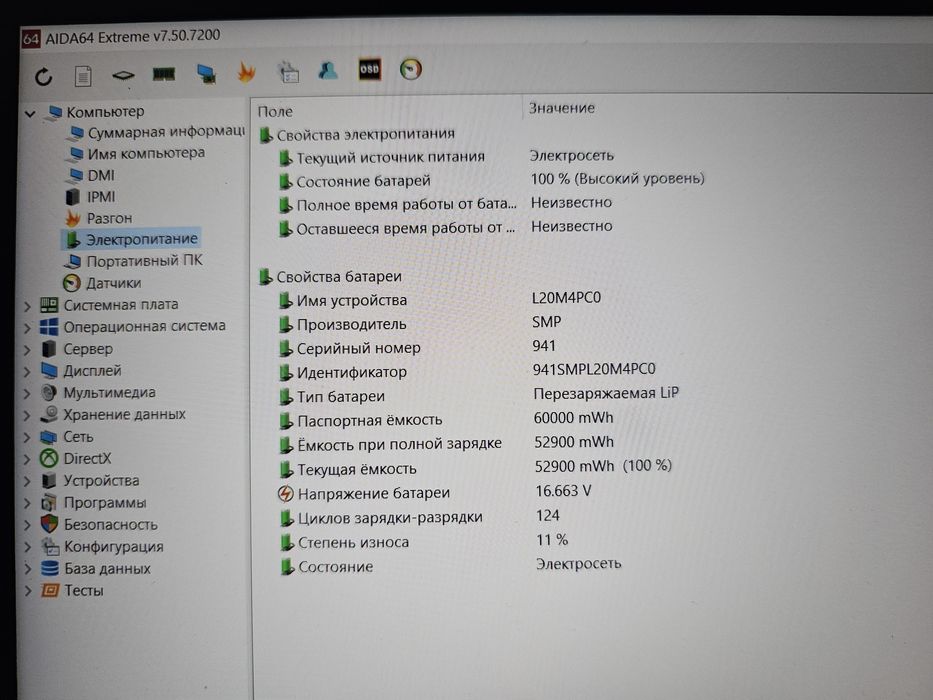Expand the Мультимедиа tree node
This screenshot has width=933, height=700.
pos(27,393)
